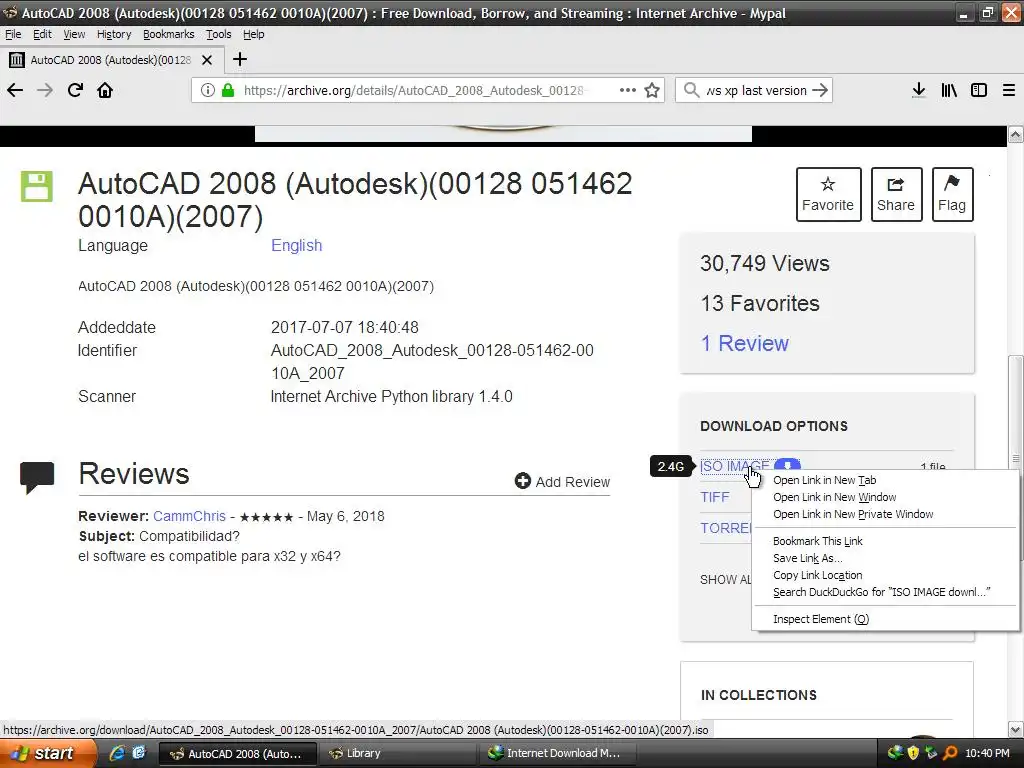Select Copy Link Location

[886, 575]
